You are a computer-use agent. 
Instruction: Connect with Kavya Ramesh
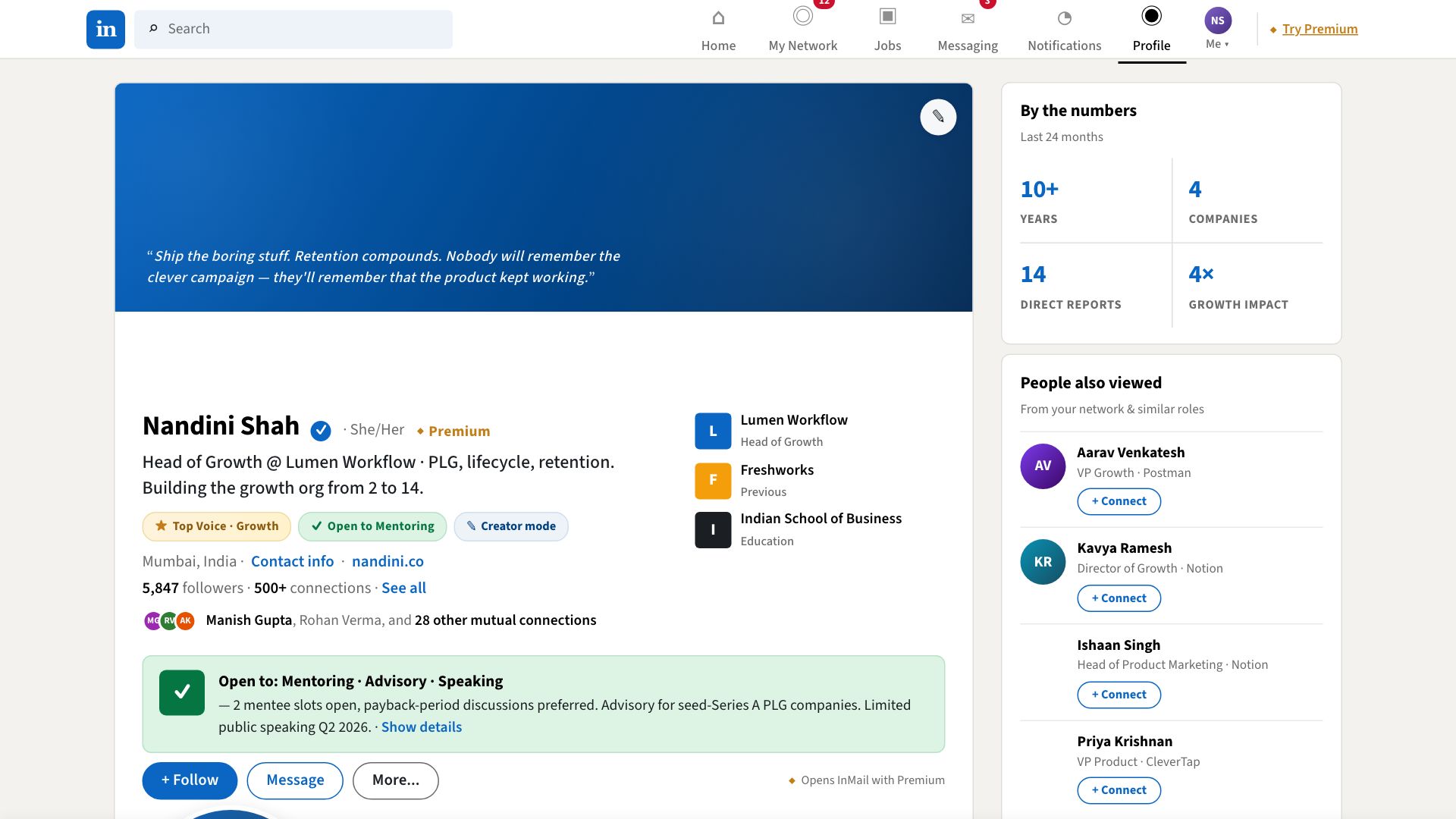[1119, 598]
